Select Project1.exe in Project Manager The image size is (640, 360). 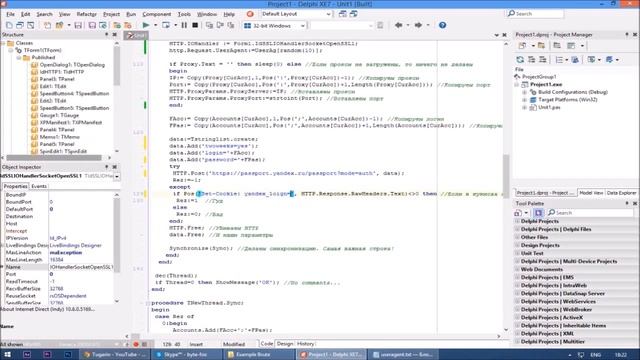click(546, 84)
